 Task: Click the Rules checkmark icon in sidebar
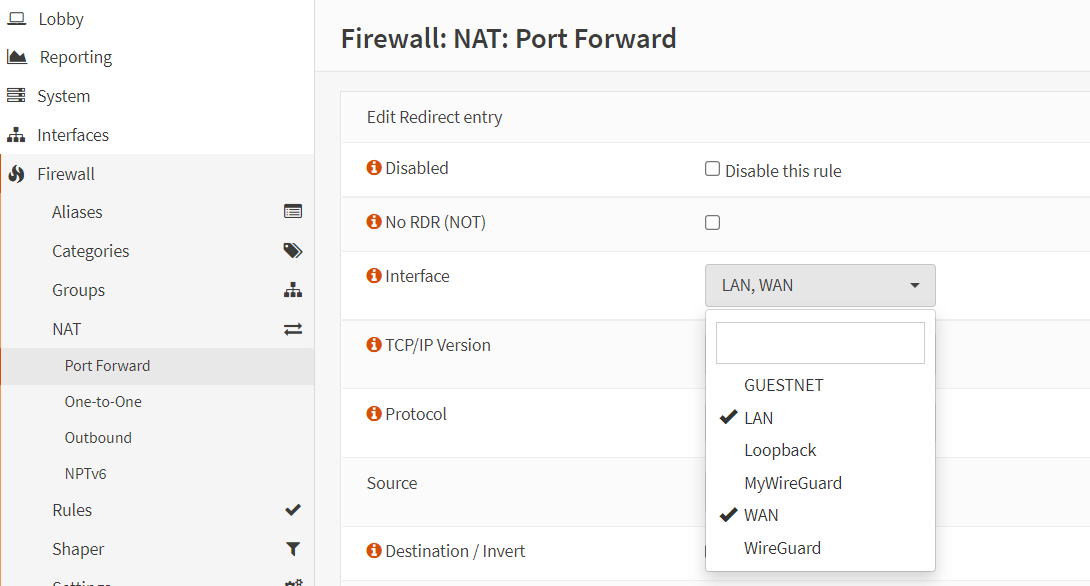293,510
